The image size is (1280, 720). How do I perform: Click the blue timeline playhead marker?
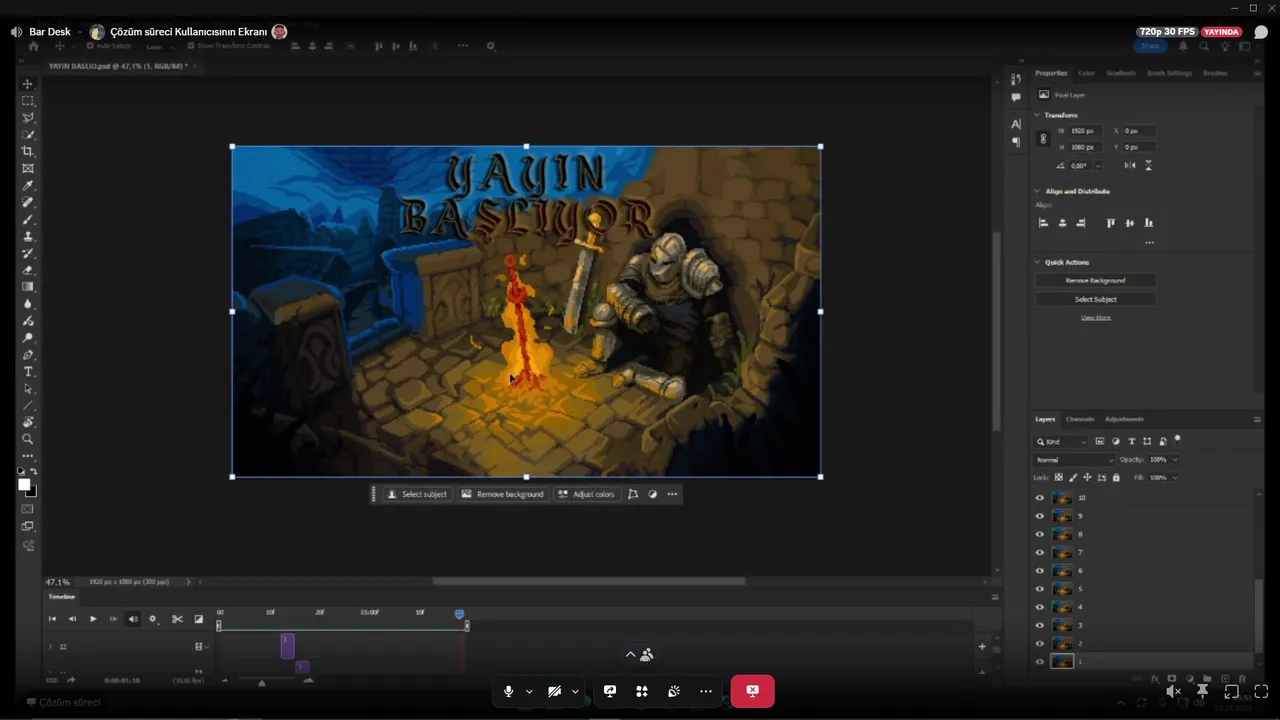pos(460,614)
